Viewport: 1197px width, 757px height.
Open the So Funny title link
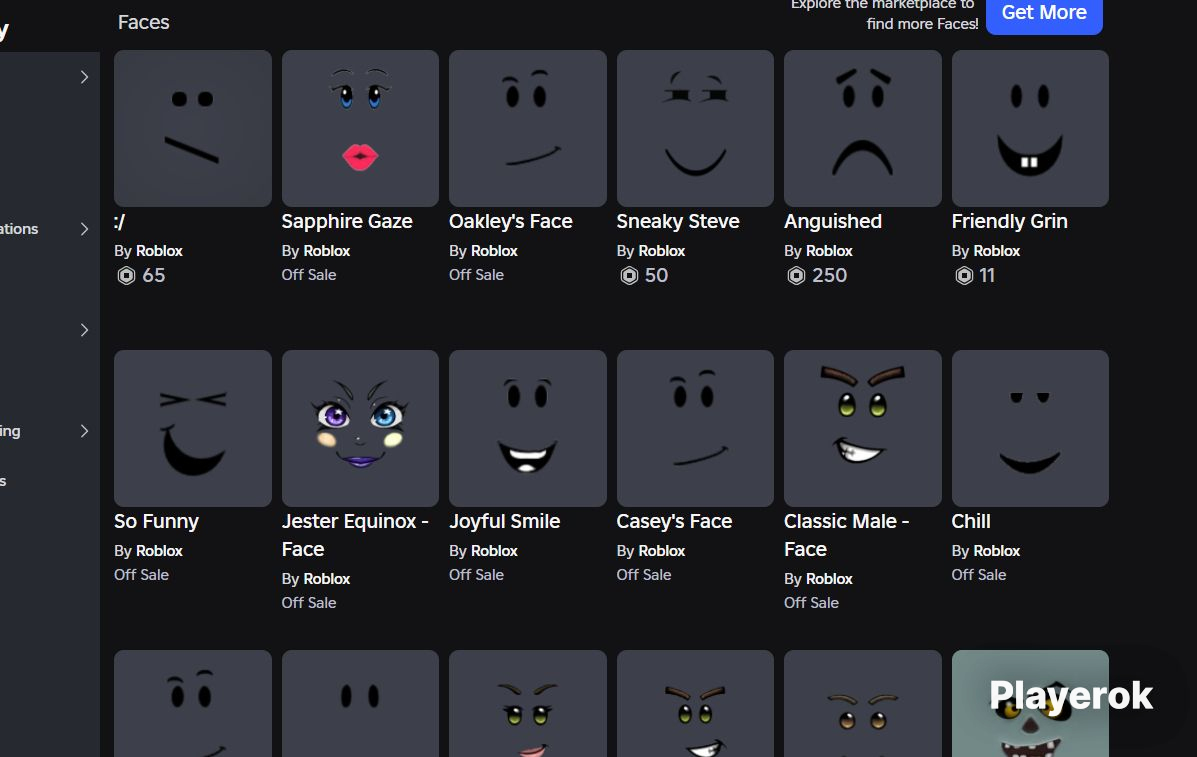156,521
